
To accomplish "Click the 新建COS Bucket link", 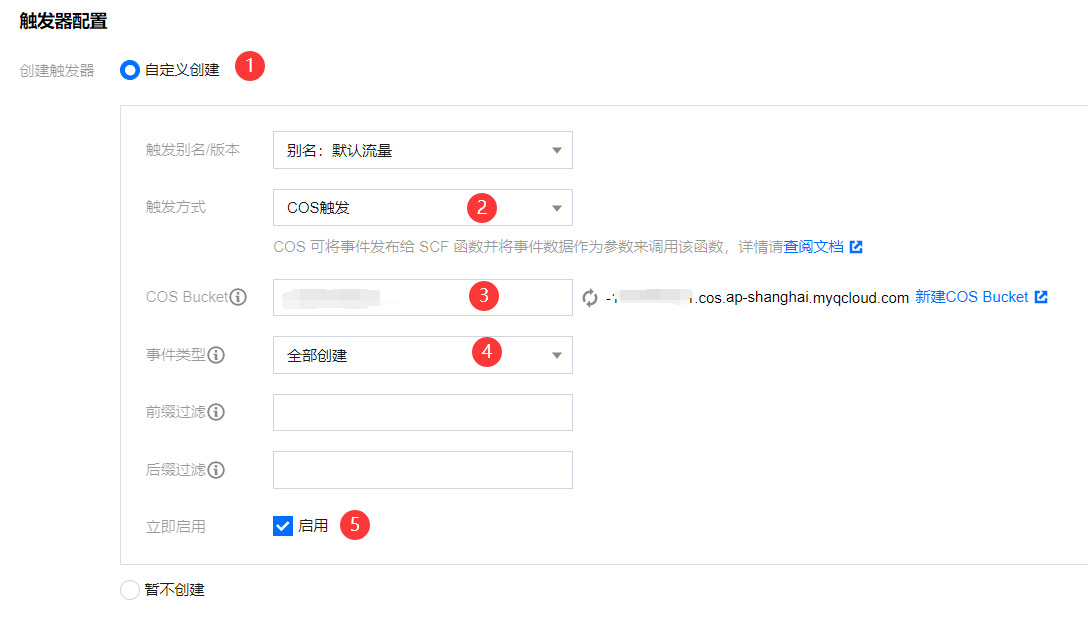I will pos(971,297).
